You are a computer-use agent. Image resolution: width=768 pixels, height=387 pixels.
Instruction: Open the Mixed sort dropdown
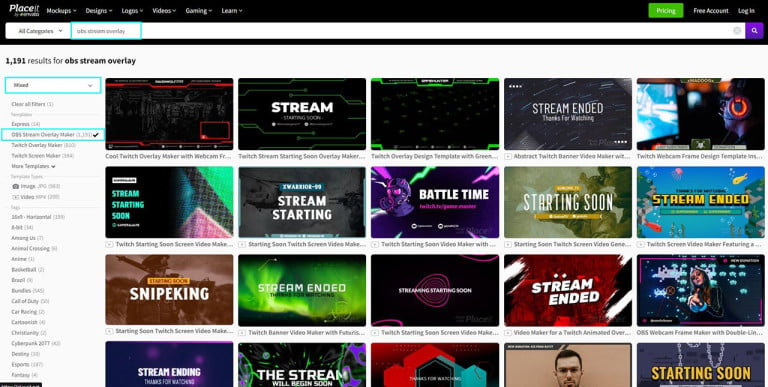tap(53, 85)
